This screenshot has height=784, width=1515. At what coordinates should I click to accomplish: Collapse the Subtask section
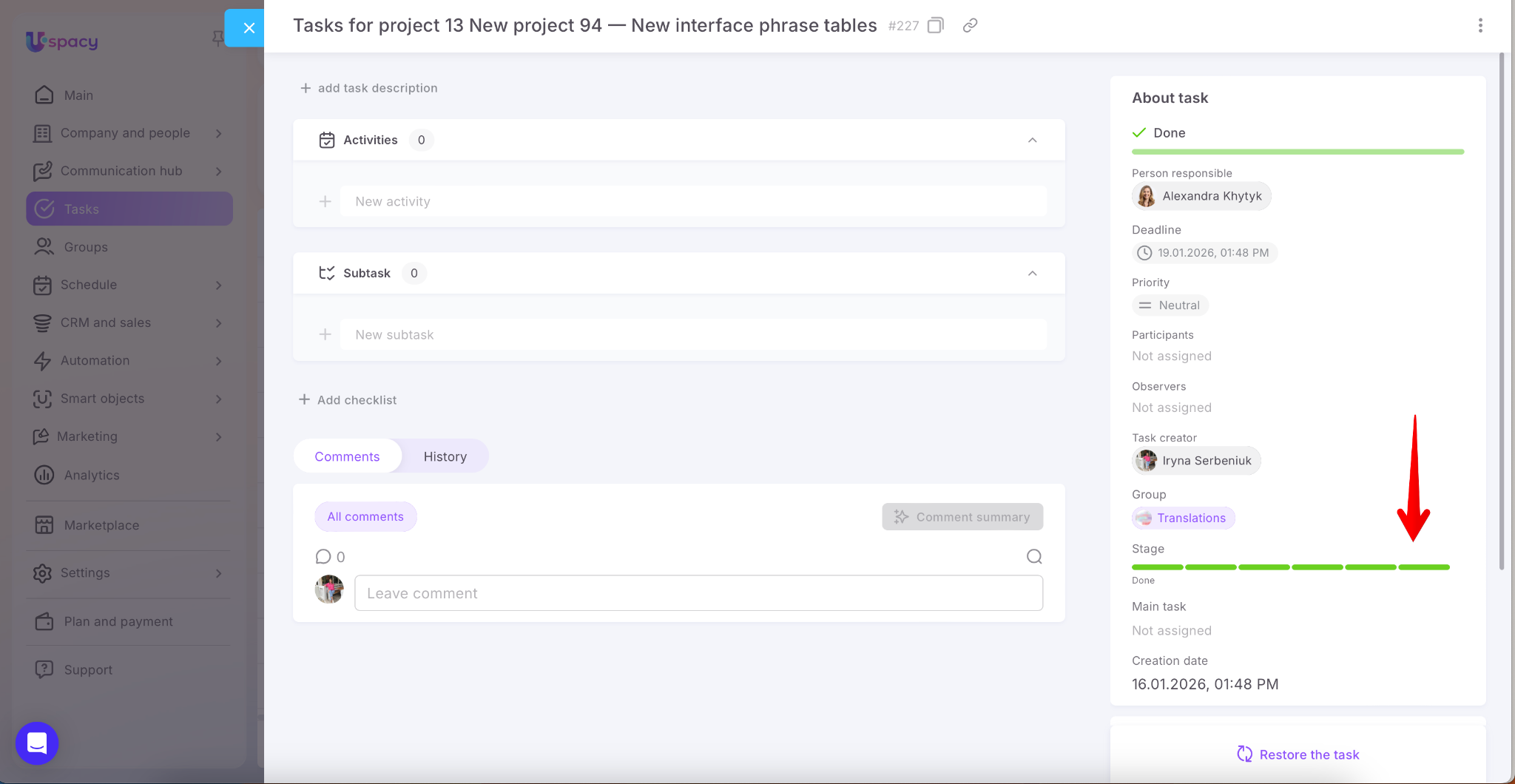1032,274
